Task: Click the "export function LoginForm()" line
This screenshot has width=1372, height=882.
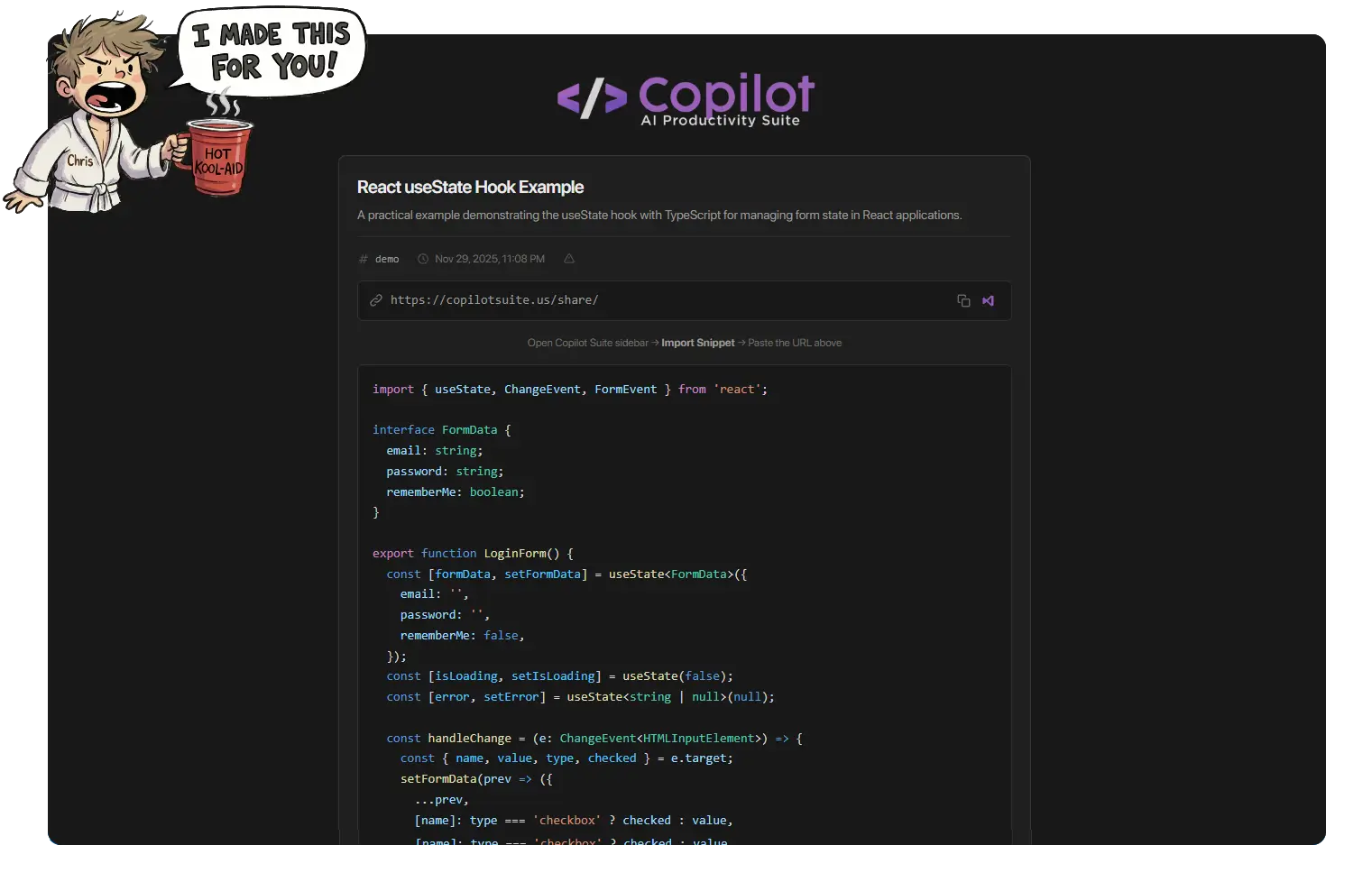Action: [473, 554]
